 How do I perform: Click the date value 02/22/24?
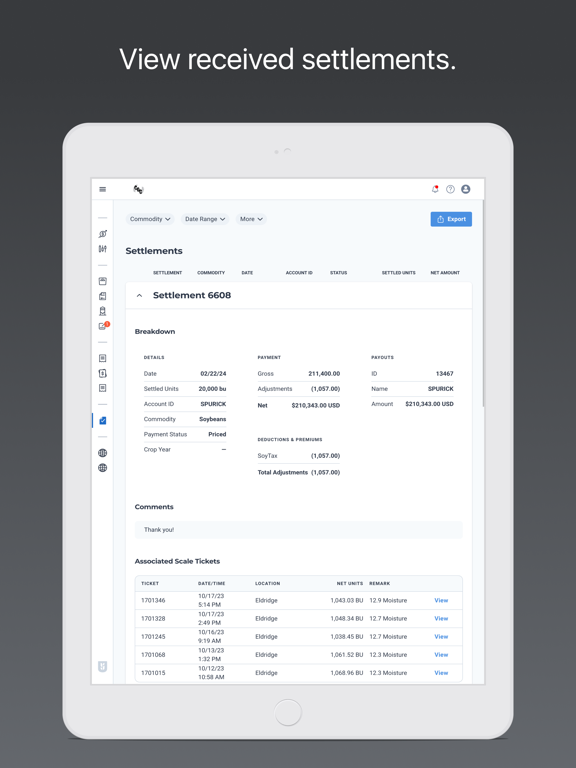tap(214, 374)
